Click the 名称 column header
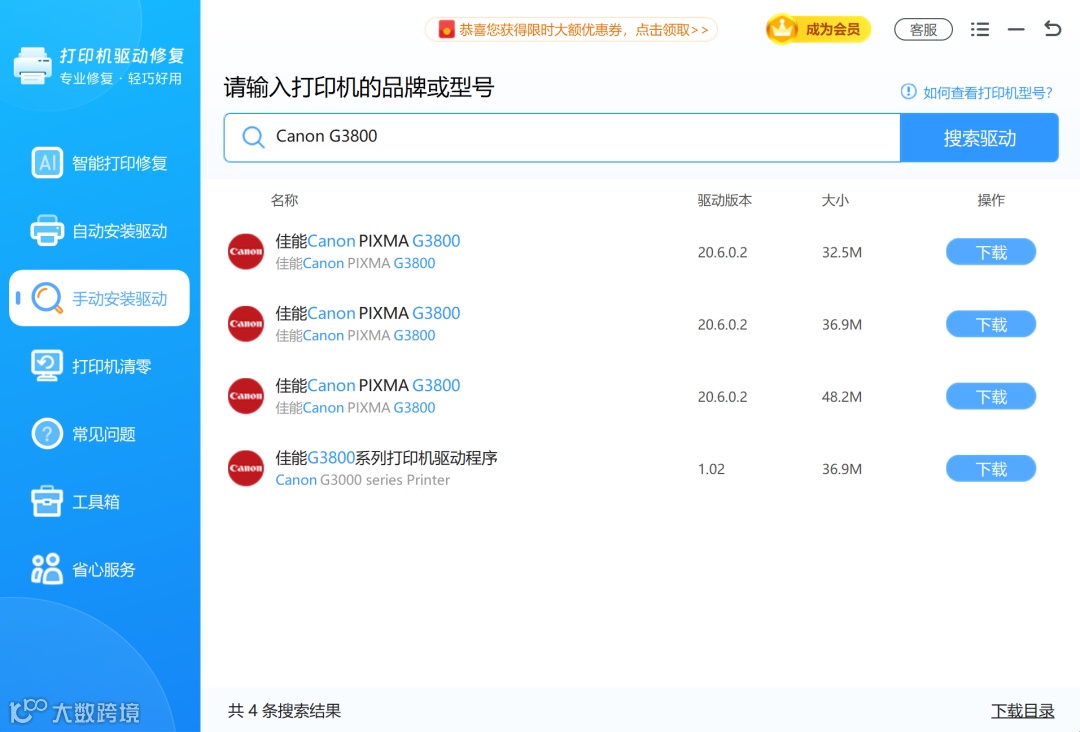The width and height of the screenshot is (1080, 732). point(284,200)
